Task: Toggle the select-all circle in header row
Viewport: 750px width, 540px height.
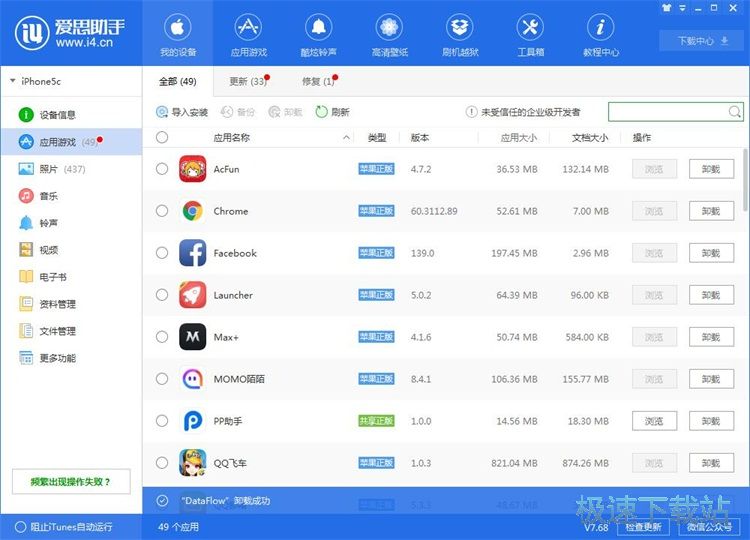Action: tap(162, 137)
